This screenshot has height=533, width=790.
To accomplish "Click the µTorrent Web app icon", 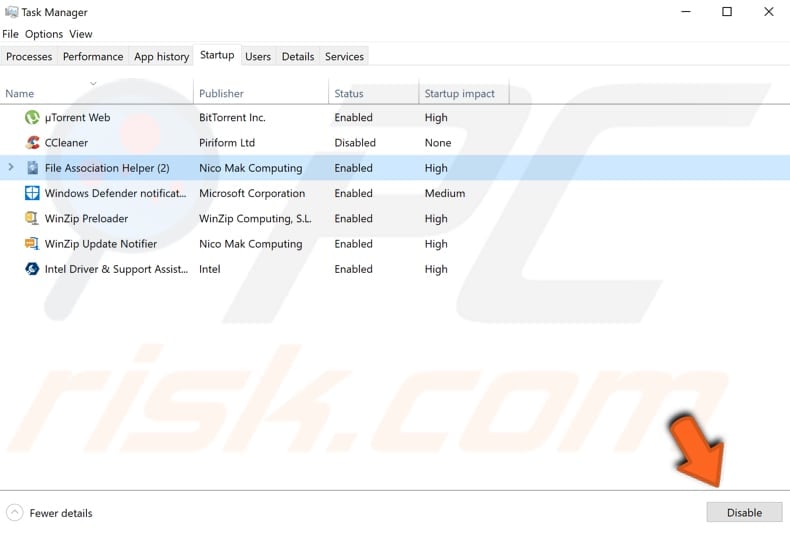I will (32, 117).
